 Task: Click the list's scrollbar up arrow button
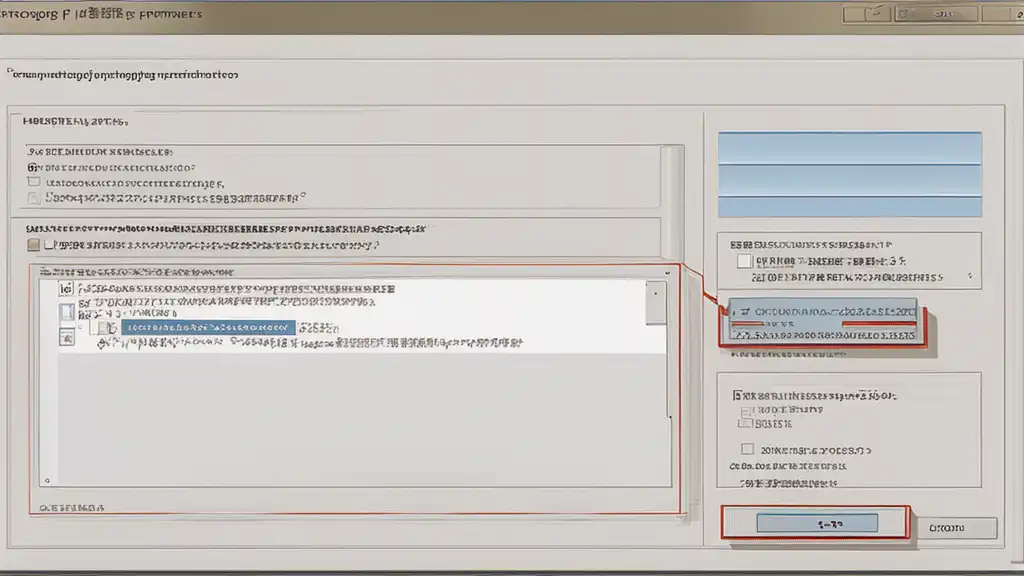[x=656, y=302]
